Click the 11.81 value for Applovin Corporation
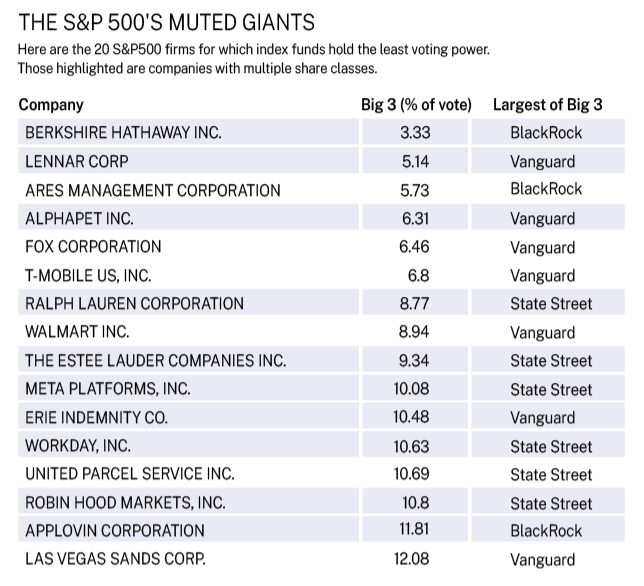Screen dimensions: 644x586 414,529
